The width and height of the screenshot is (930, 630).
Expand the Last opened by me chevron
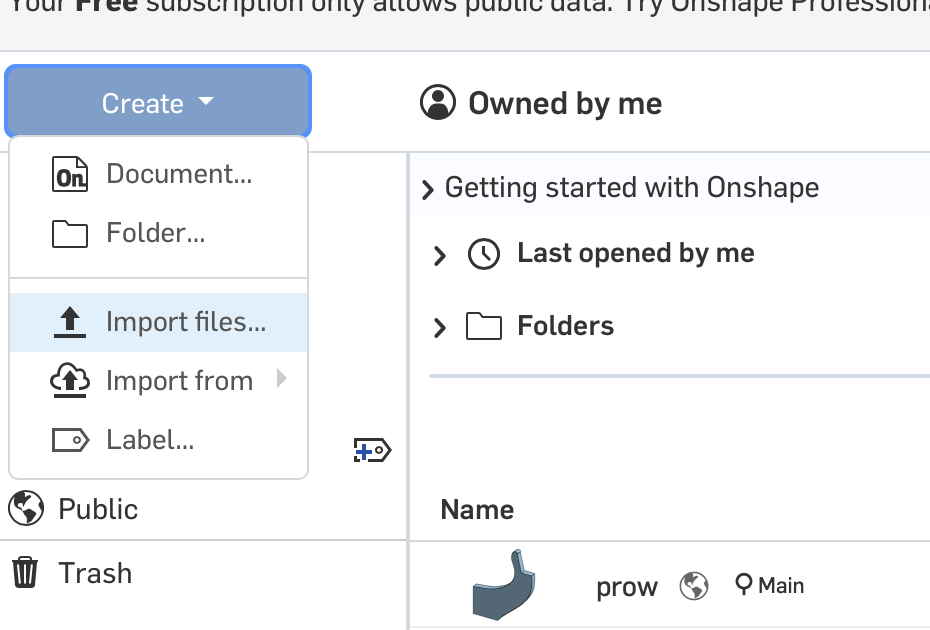coord(439,255)
